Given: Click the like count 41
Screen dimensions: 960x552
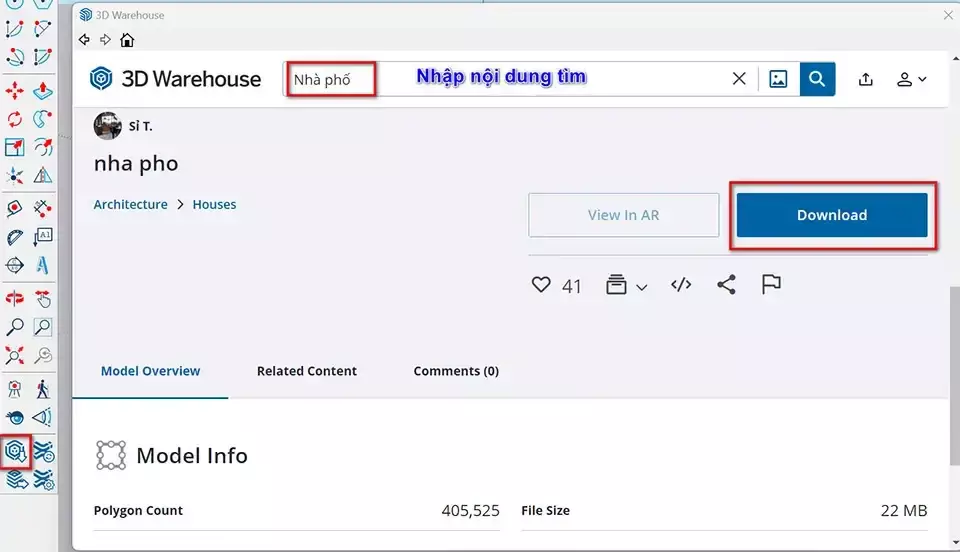Looking at the screenshot, I should pos(571,286).
